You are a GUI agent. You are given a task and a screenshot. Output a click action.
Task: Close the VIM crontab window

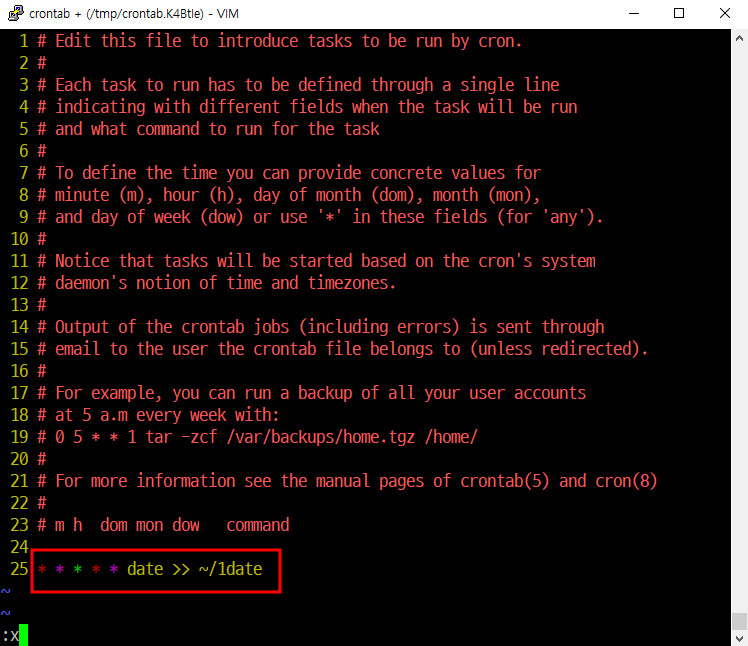click(x=724, y=13)
